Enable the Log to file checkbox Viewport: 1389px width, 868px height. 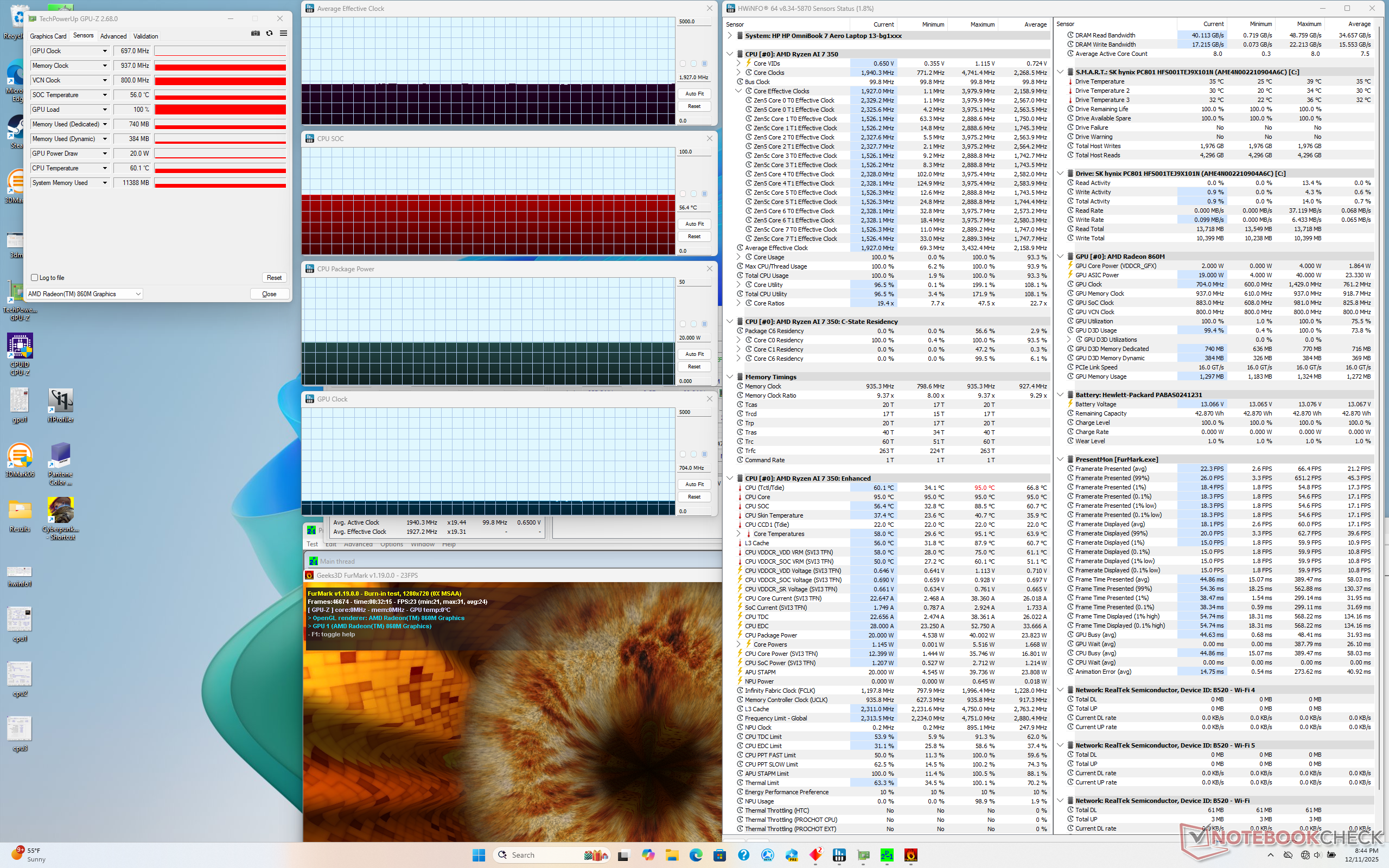click(34, 278)
